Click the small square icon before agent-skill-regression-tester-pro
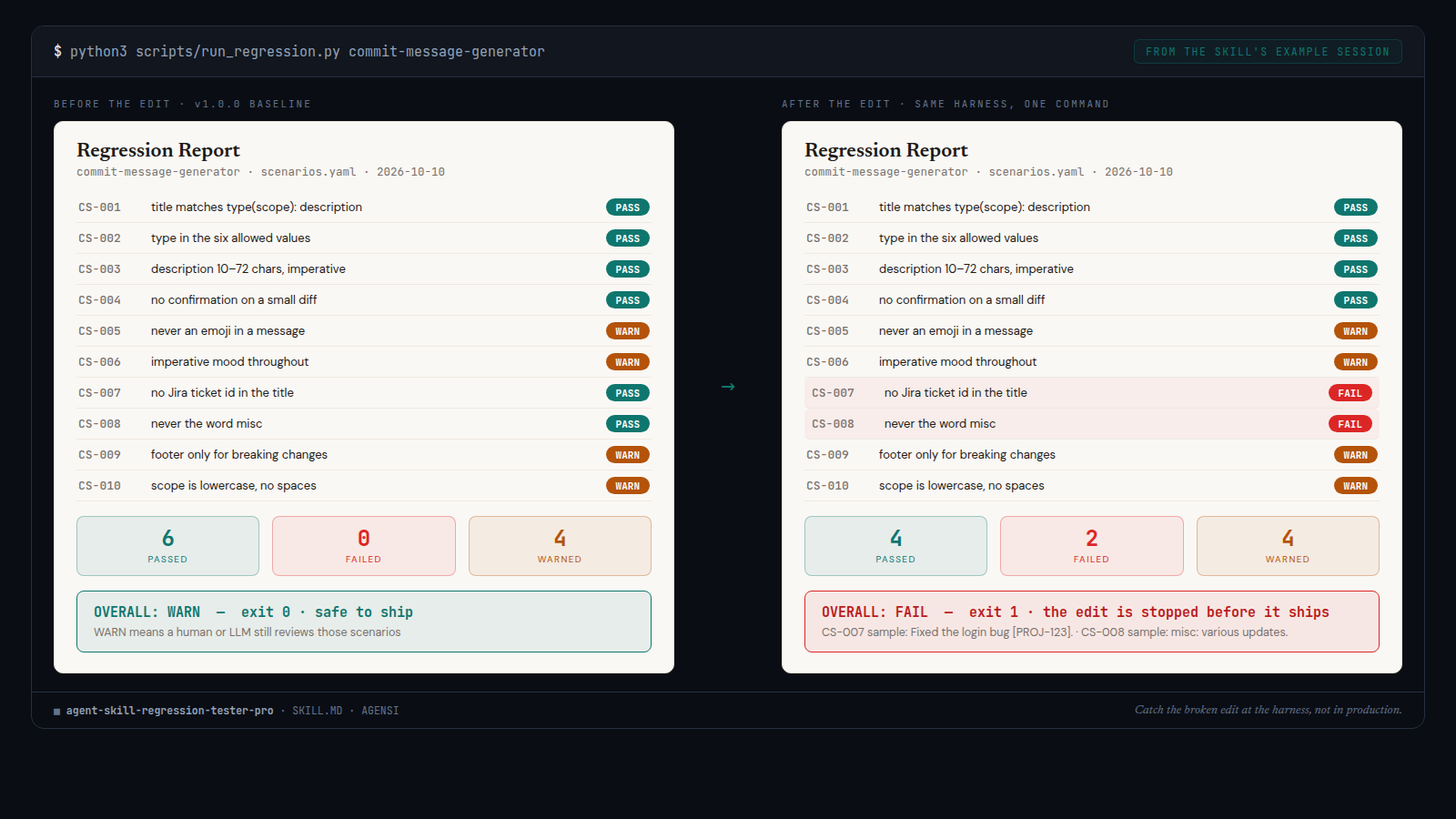 coord(57,712)
